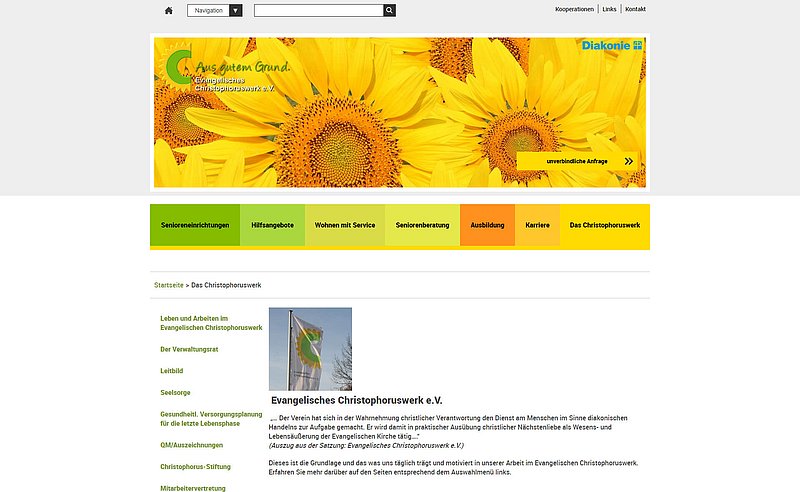Open the Ausbildung menu
Viewport: 800px width, 492px height.
487,225
